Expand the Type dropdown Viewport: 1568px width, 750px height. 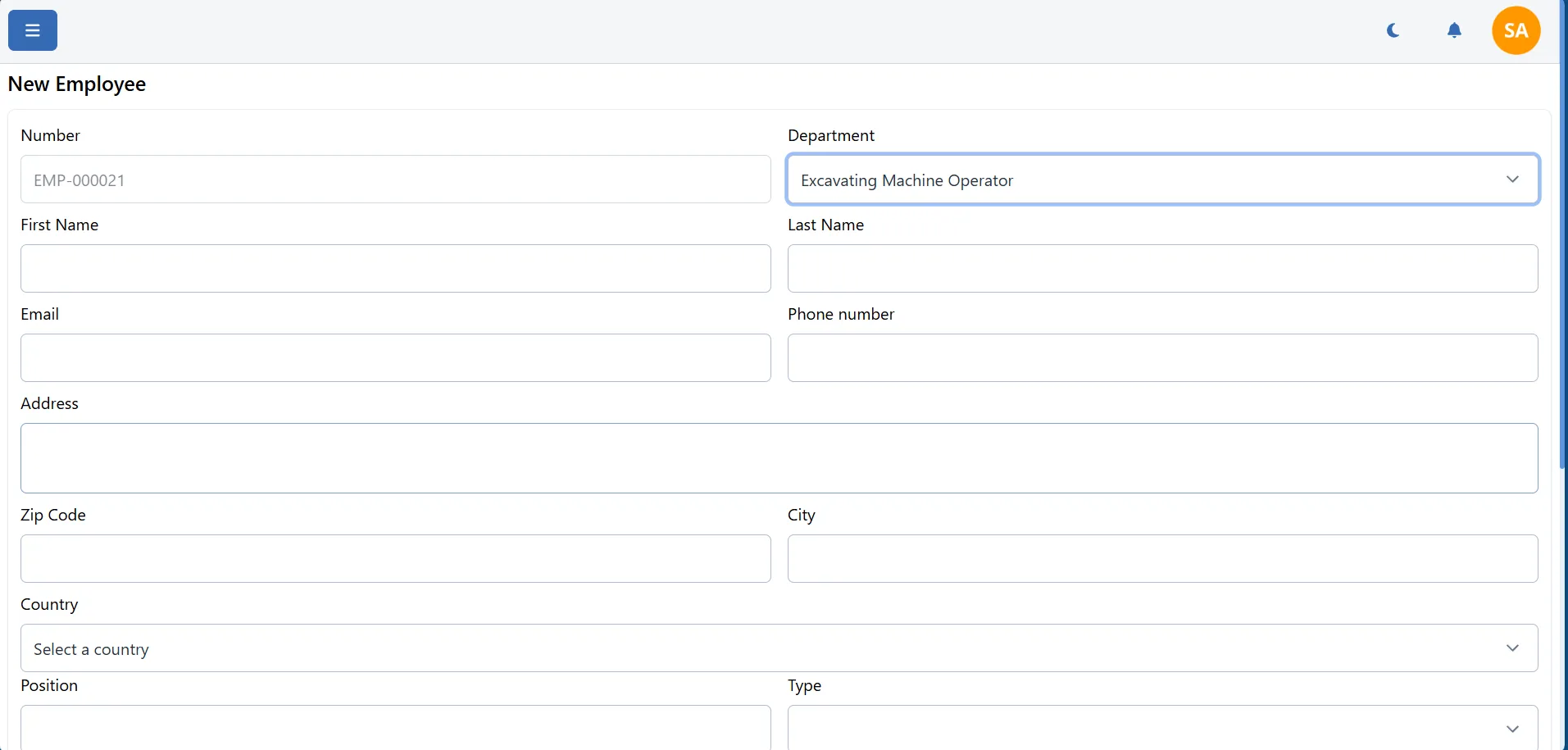tap(1161, 727)
